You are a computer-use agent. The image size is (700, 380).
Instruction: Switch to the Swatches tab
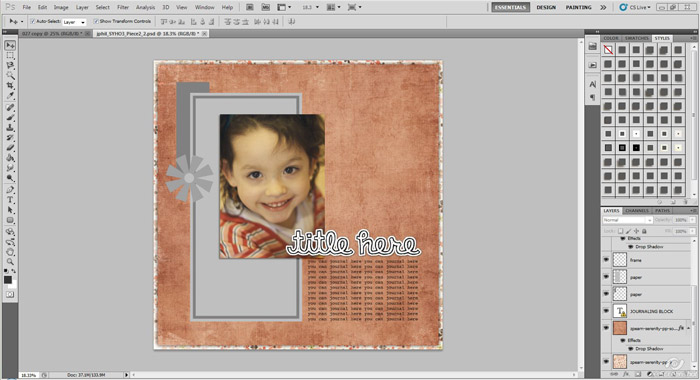tap(636, 38)
